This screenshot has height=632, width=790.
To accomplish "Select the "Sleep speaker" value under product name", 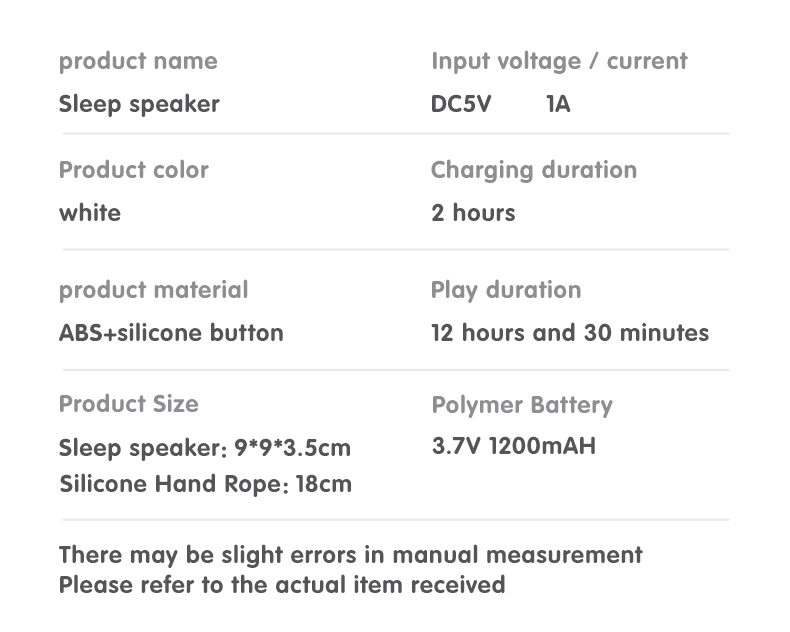I will [x=139, y=104].
